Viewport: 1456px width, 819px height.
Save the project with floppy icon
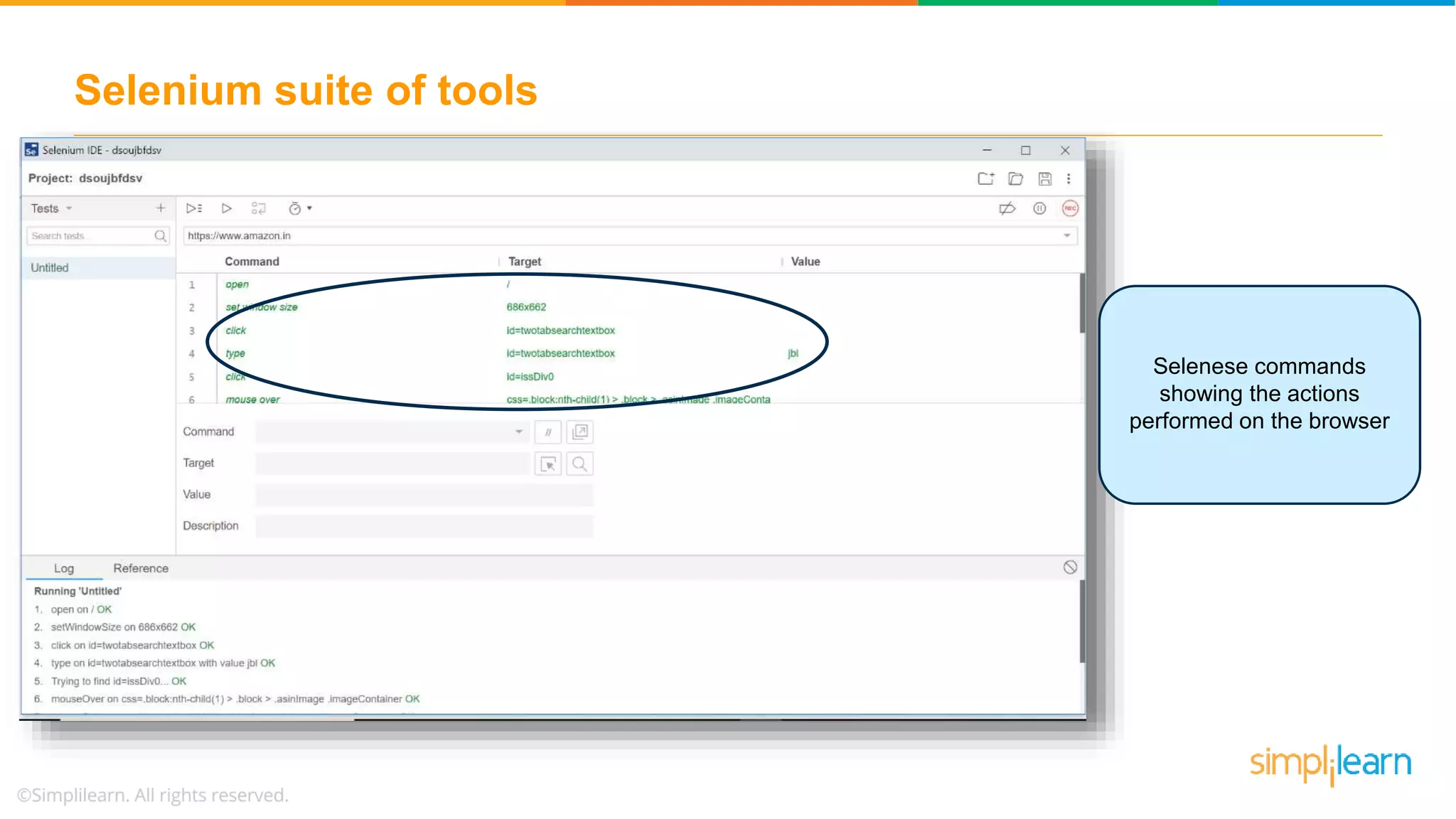(1044, 178)
